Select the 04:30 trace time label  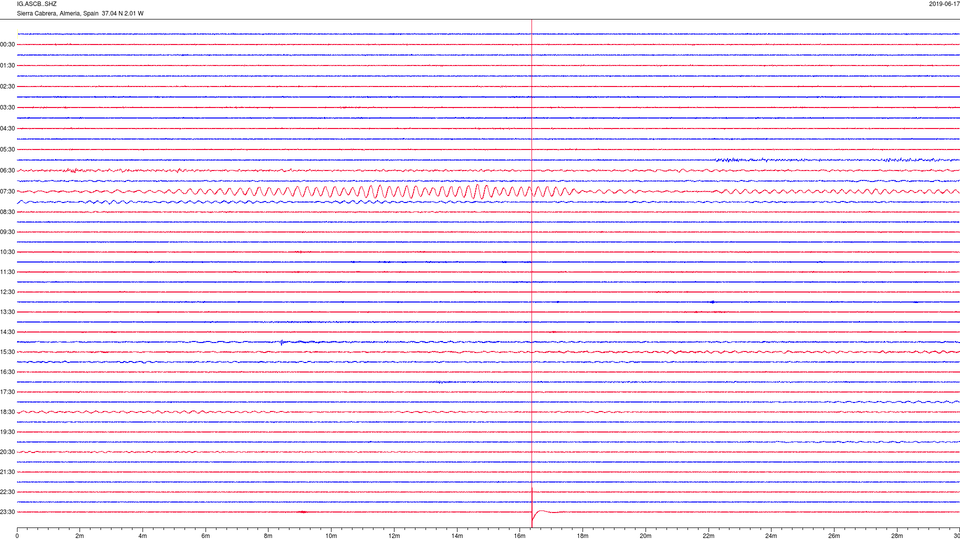(7, 129)
